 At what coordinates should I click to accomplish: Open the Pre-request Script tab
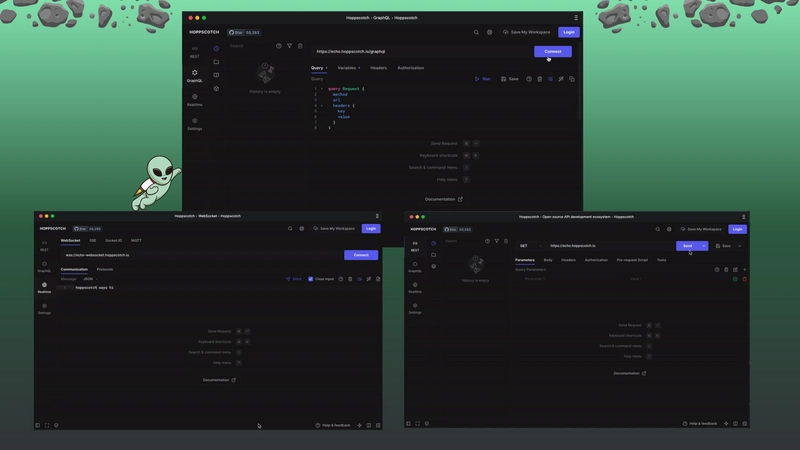click(x=632, y=260)
